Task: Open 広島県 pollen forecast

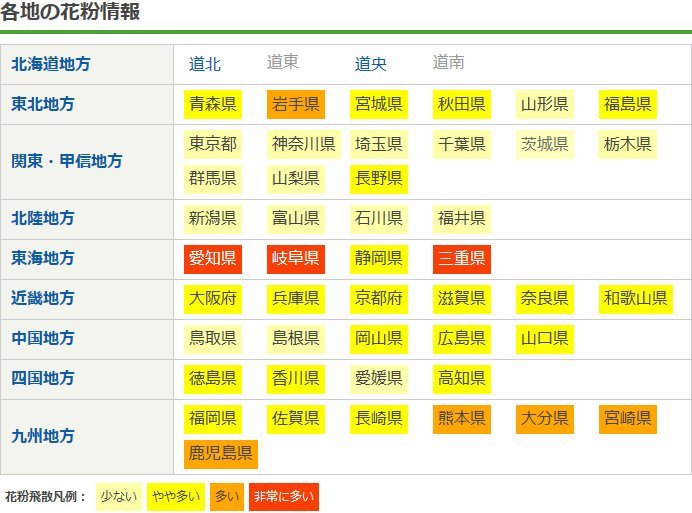Action: tap(462, 338)
